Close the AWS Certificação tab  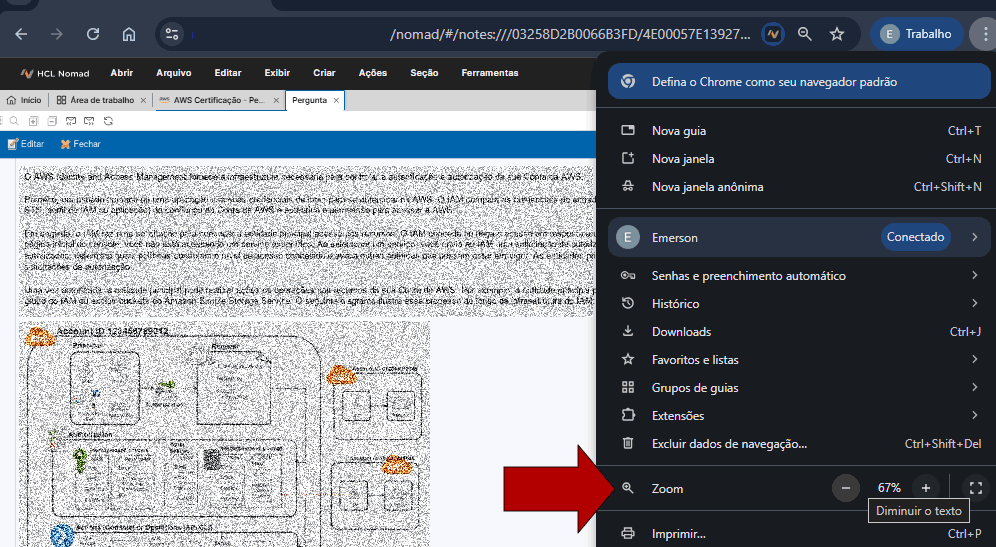276,100
